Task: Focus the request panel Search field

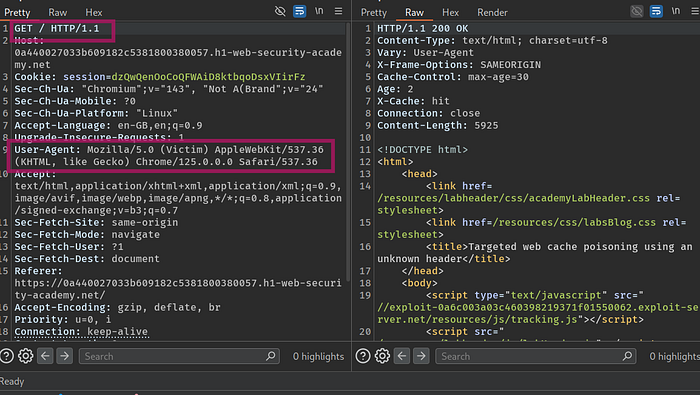Action: 179,356
